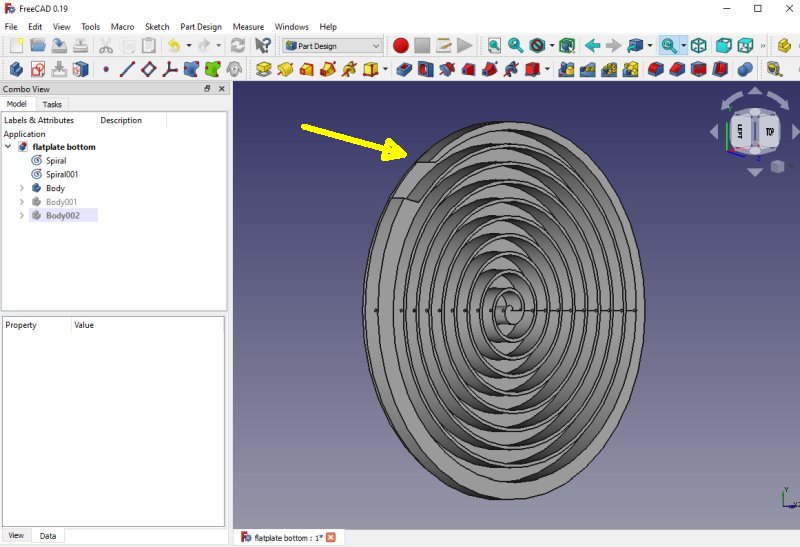The width and height of the screenshot is (800, 547).
Task: Click the Pocket tool
Action: coord(404,69)
